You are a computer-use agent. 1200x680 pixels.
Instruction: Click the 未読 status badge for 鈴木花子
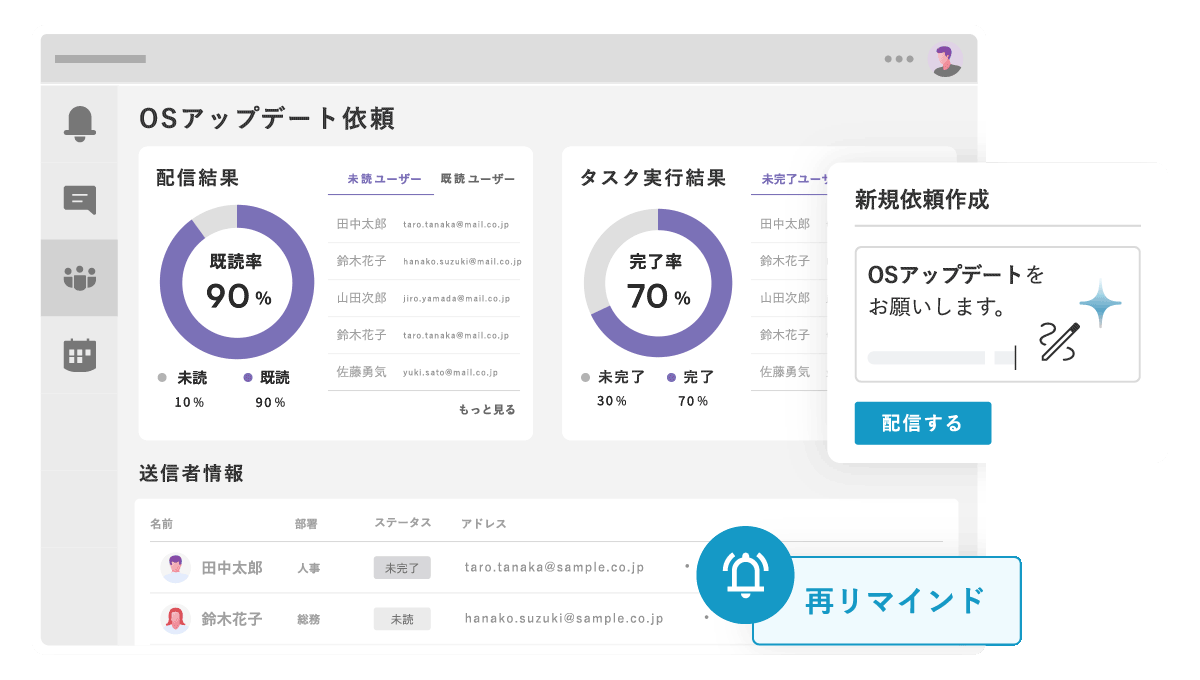tap(402, 619)
